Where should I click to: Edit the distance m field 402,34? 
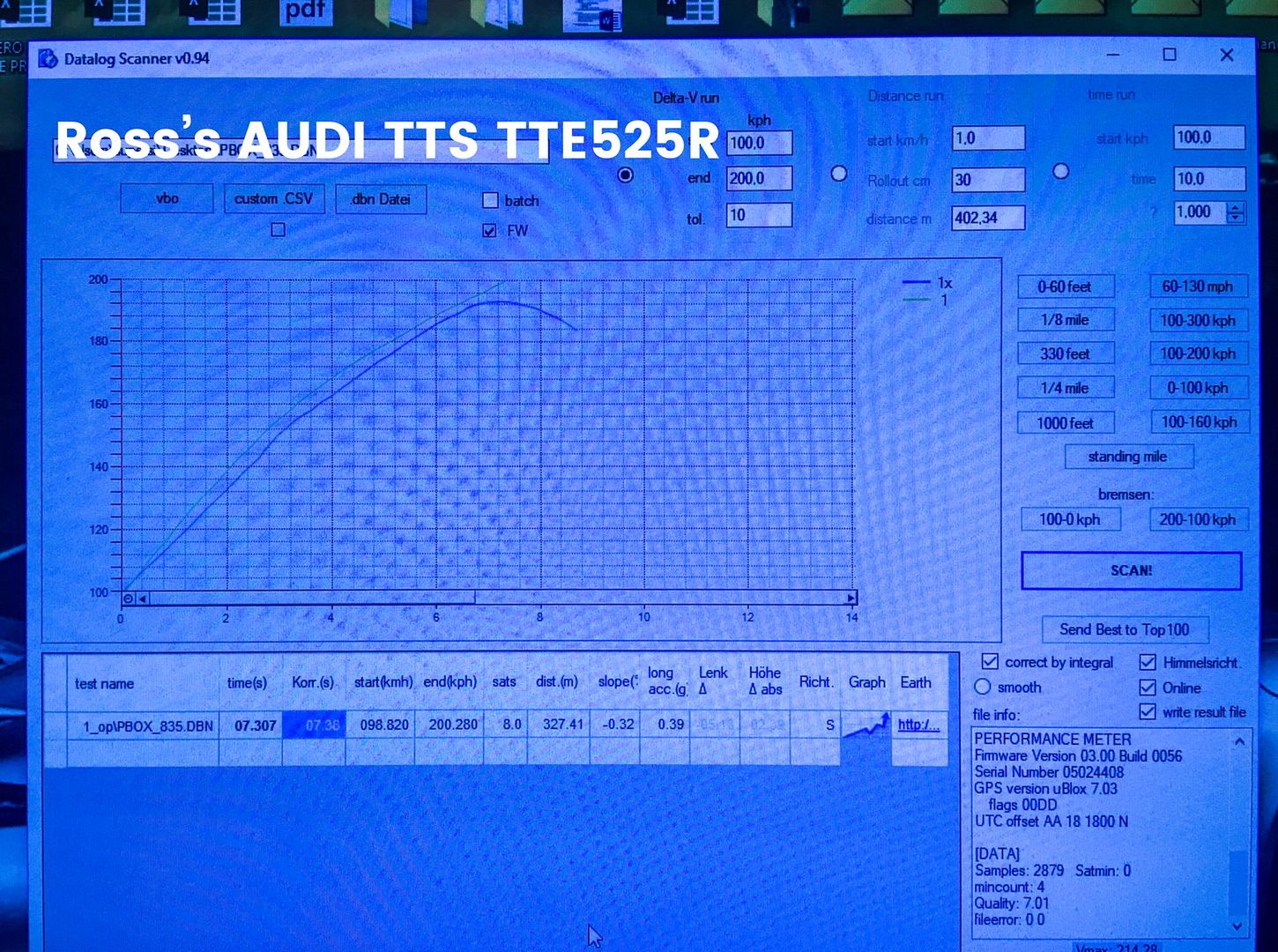(988, 217)
